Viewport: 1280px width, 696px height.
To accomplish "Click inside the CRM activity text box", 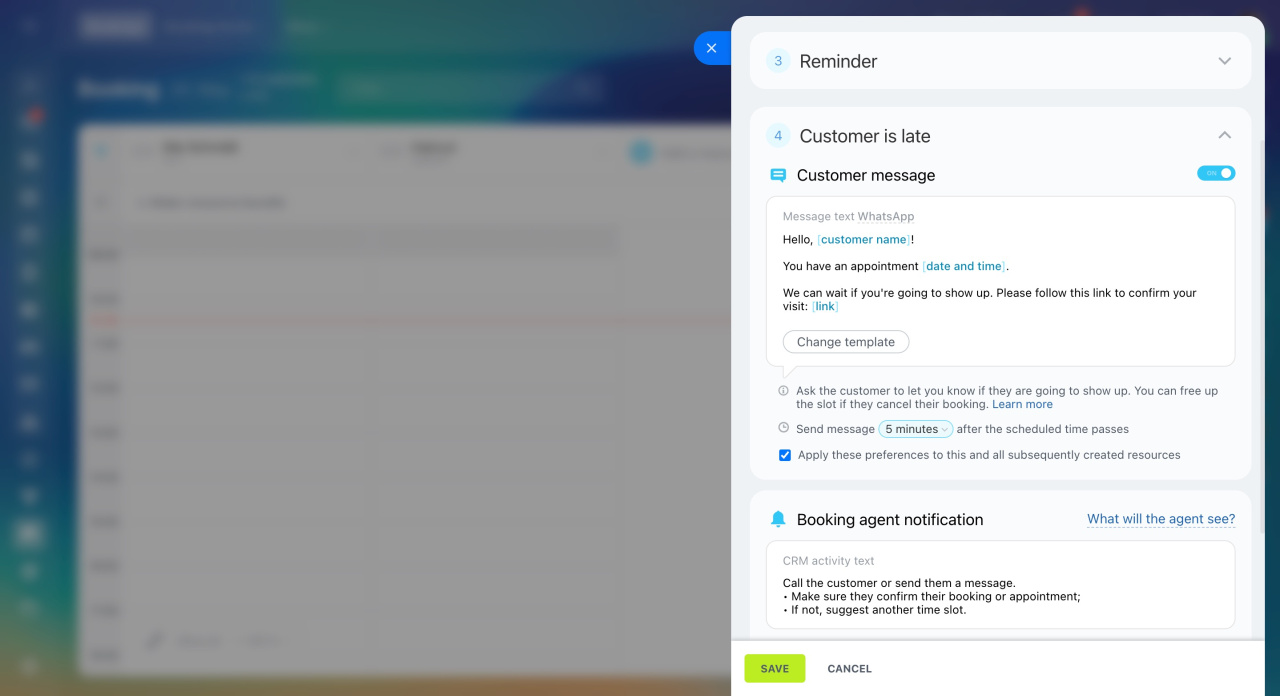I will pos(1001,585).
